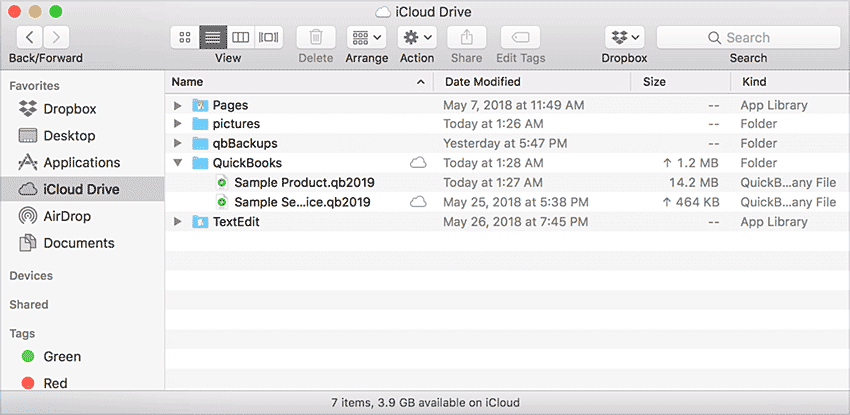Viewport: 850px width, 415px height.
Task: Click the Sample Product.qb2019 file icon
Action: (x=222, y=183)
